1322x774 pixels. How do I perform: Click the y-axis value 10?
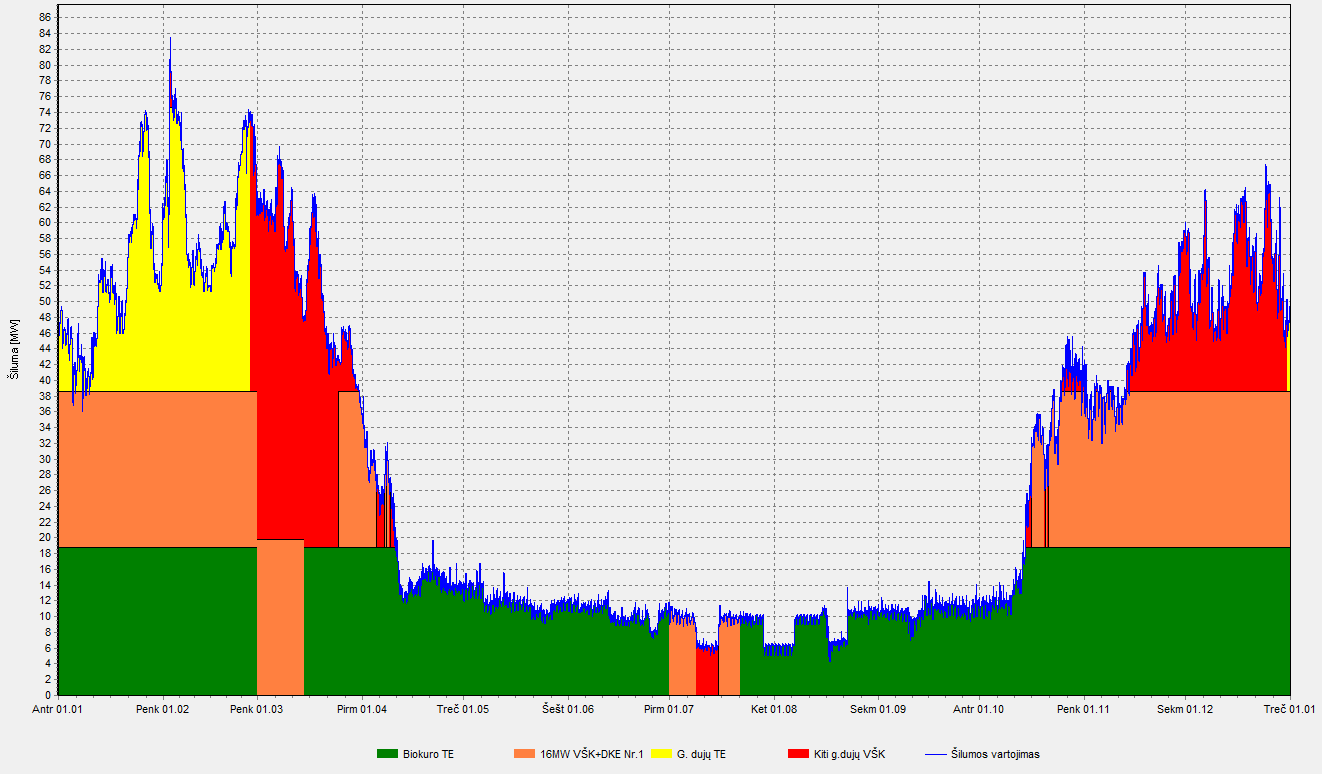[45, 616]
